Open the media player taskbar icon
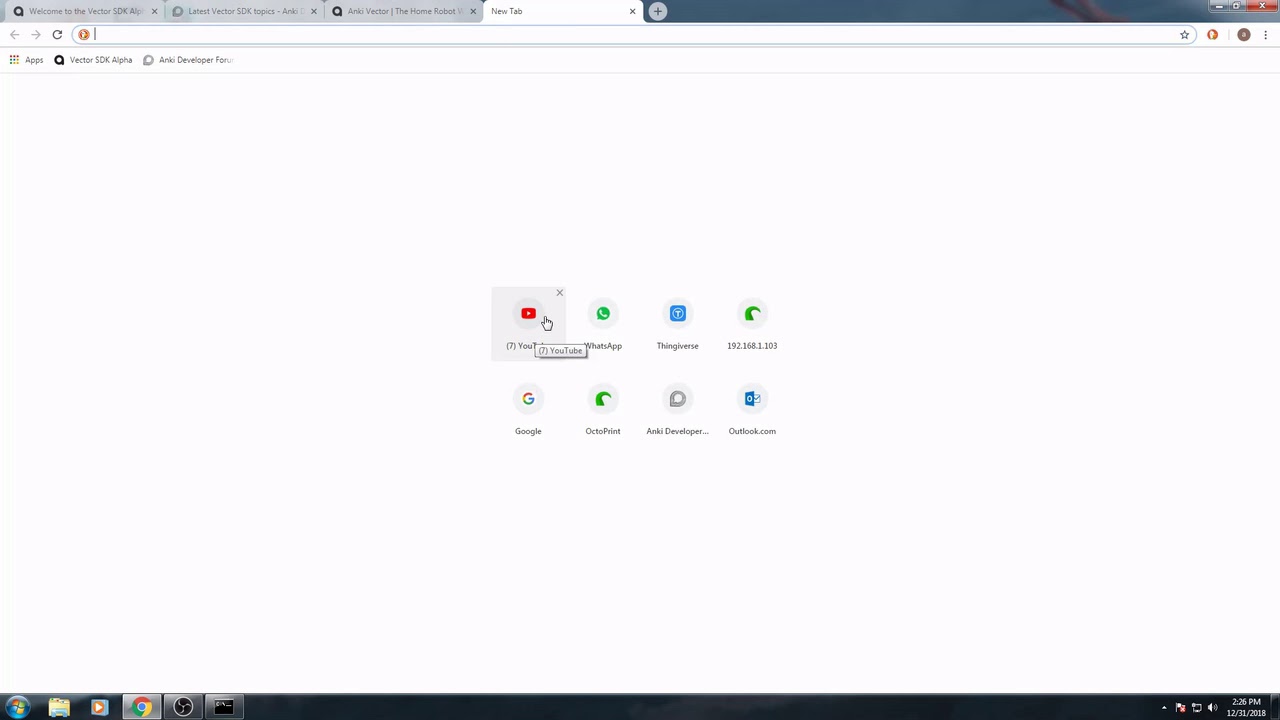Image resolution: width=1280 pixels, height=720 pixels. click(x=99, y=707)
